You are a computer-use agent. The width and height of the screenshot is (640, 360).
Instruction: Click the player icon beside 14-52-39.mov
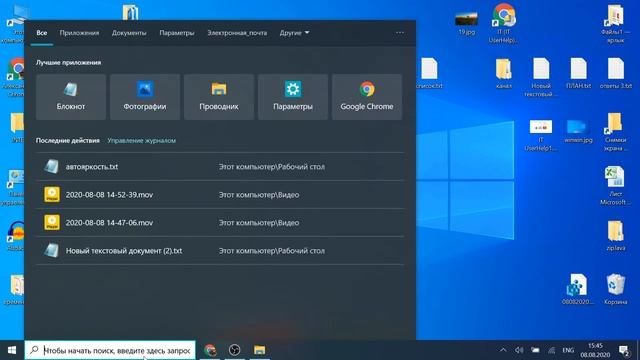pos(52,195)
